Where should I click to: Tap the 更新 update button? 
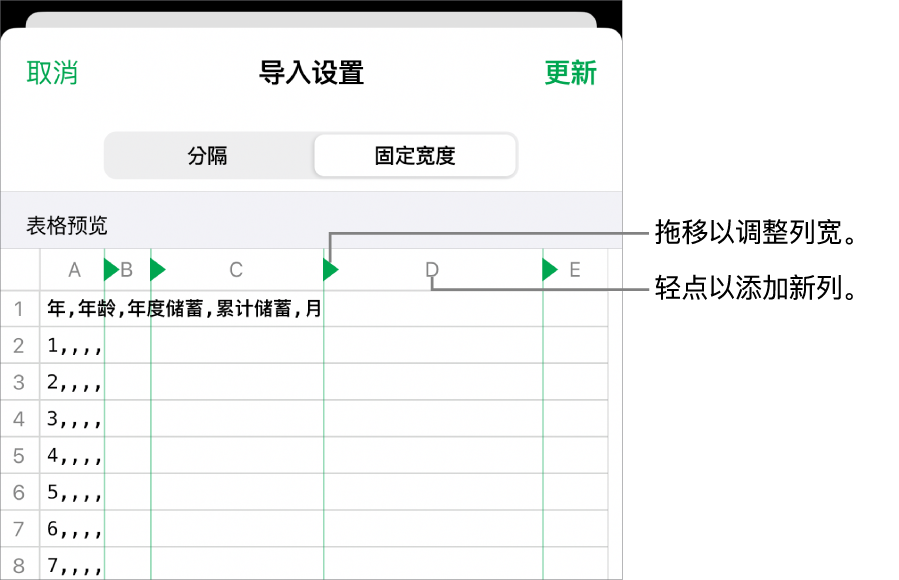570,73
